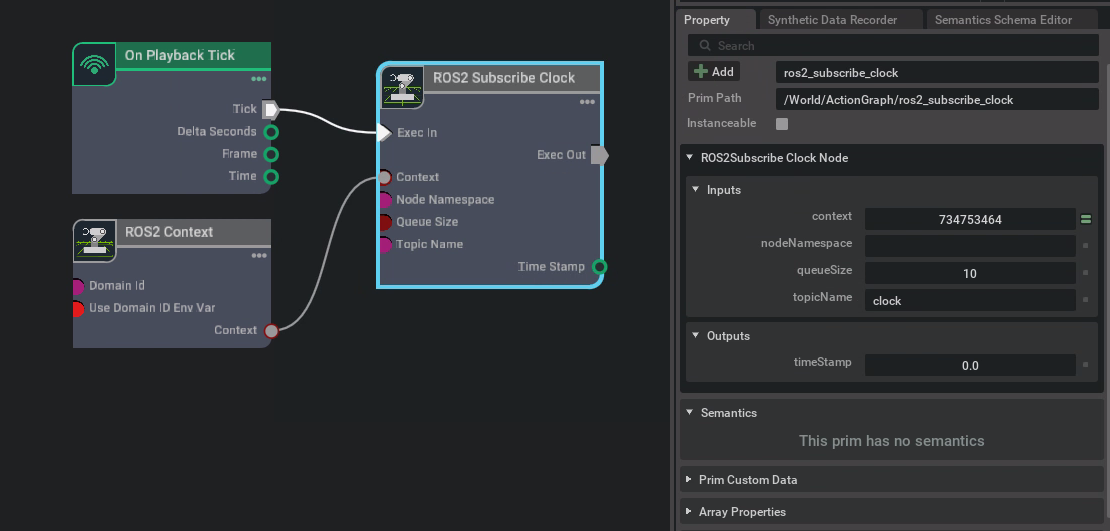Click the Time Stamp output port
Image resolution: width=1110 pixels, height=531 pixels.
tap(600, 267)
